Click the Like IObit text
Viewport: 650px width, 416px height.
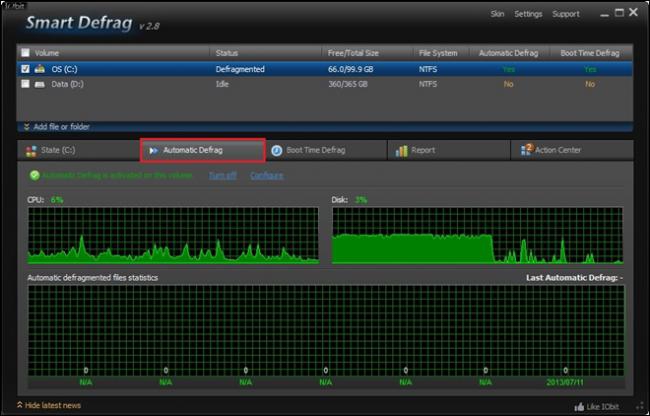(603, 407)
